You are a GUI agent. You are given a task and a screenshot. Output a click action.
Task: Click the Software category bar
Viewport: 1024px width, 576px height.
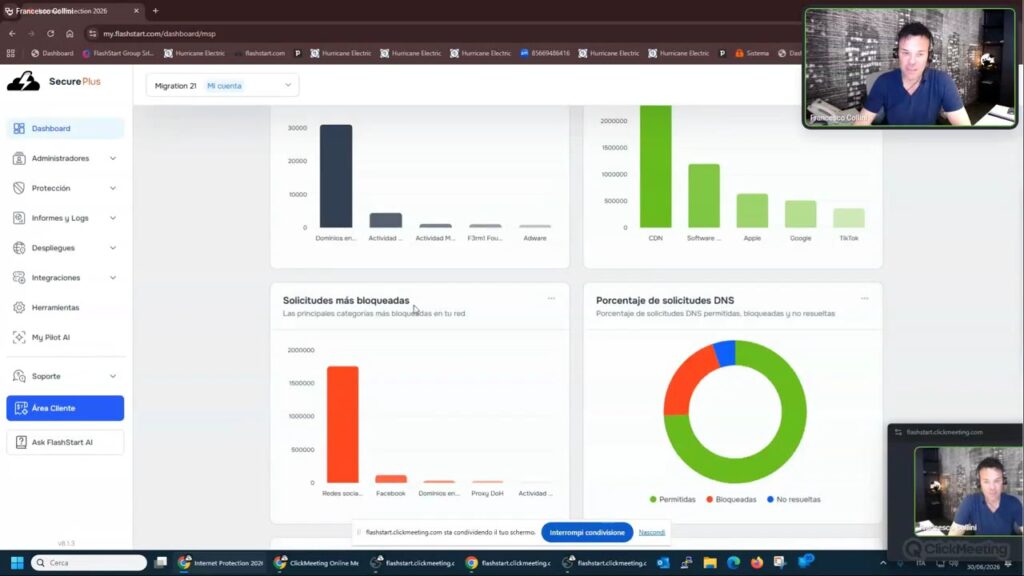pos(704,196)
